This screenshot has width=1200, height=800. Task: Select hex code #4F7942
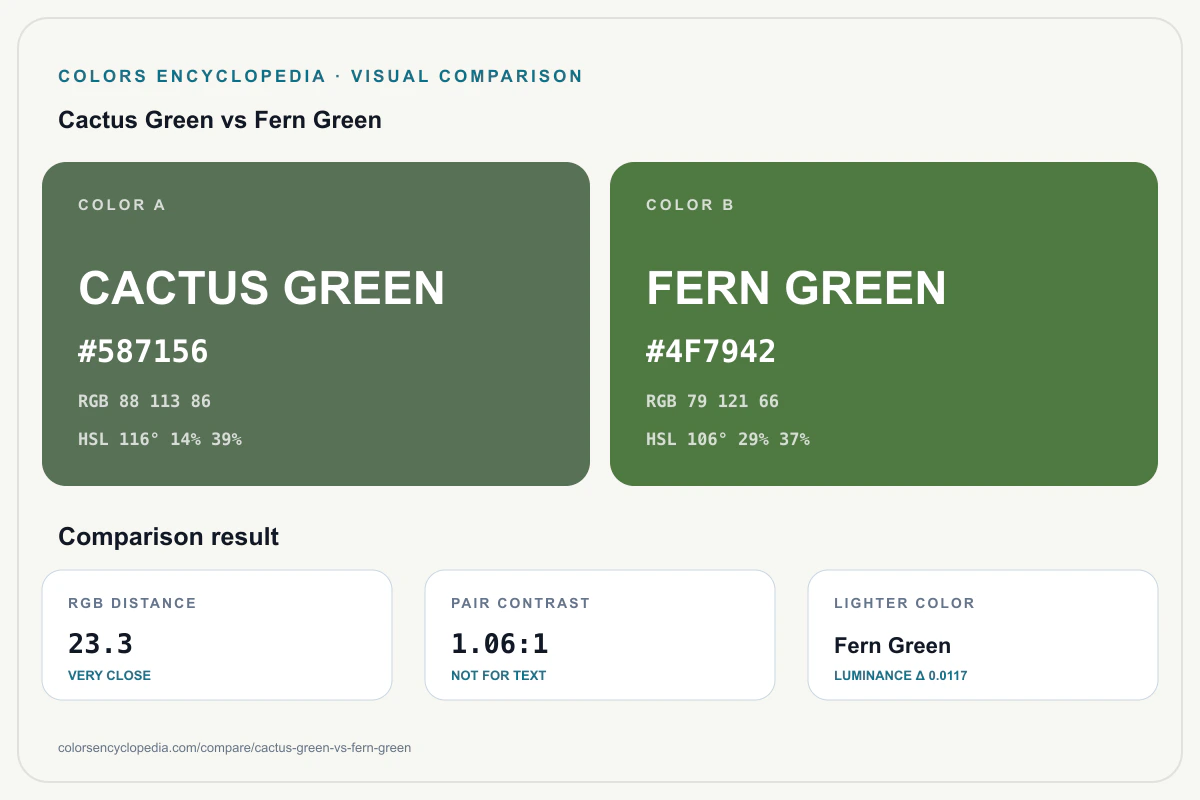(x=711, y=352)
